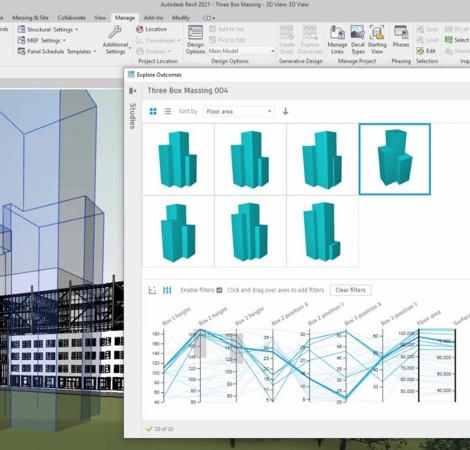Expand Additional Settings dropdown arrow
470x450 pixels.
[x=129, y=49]
